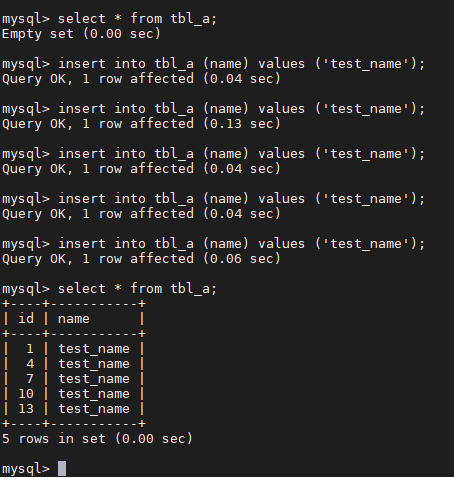
Task: Click the bottom border line of the result table
Action: point(74,424)
